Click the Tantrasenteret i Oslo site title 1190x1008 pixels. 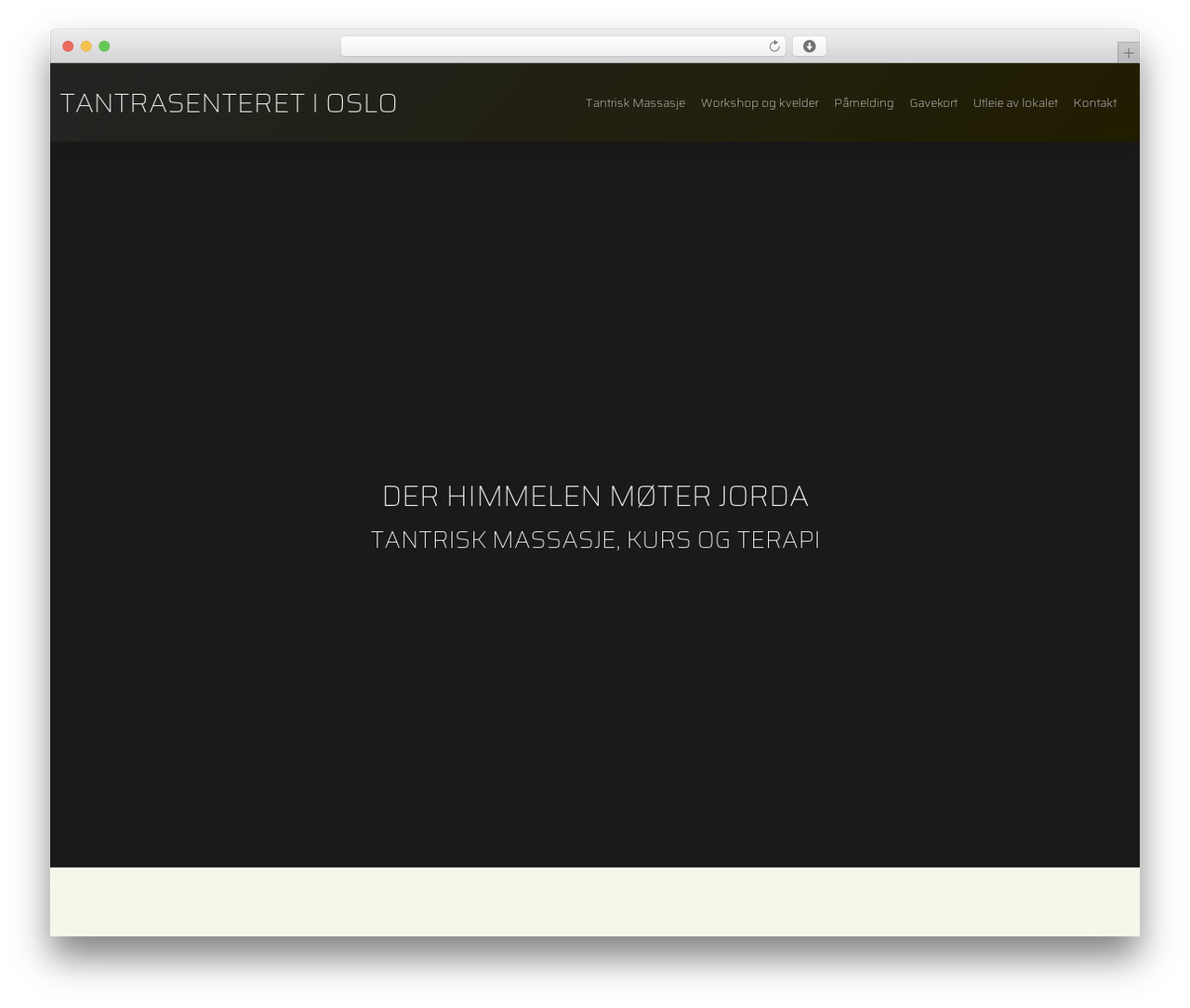[x=229, y=103]
